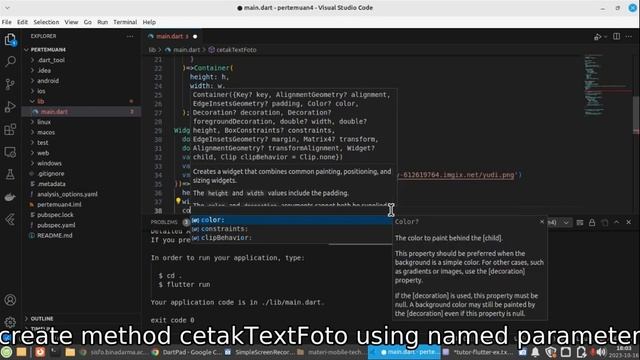
Task: Open the Manage gear icon
Action: pos(10,322)
